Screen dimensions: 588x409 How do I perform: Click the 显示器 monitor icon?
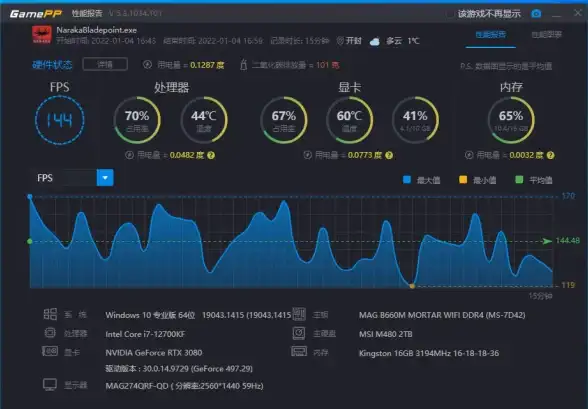coord(50,385)
